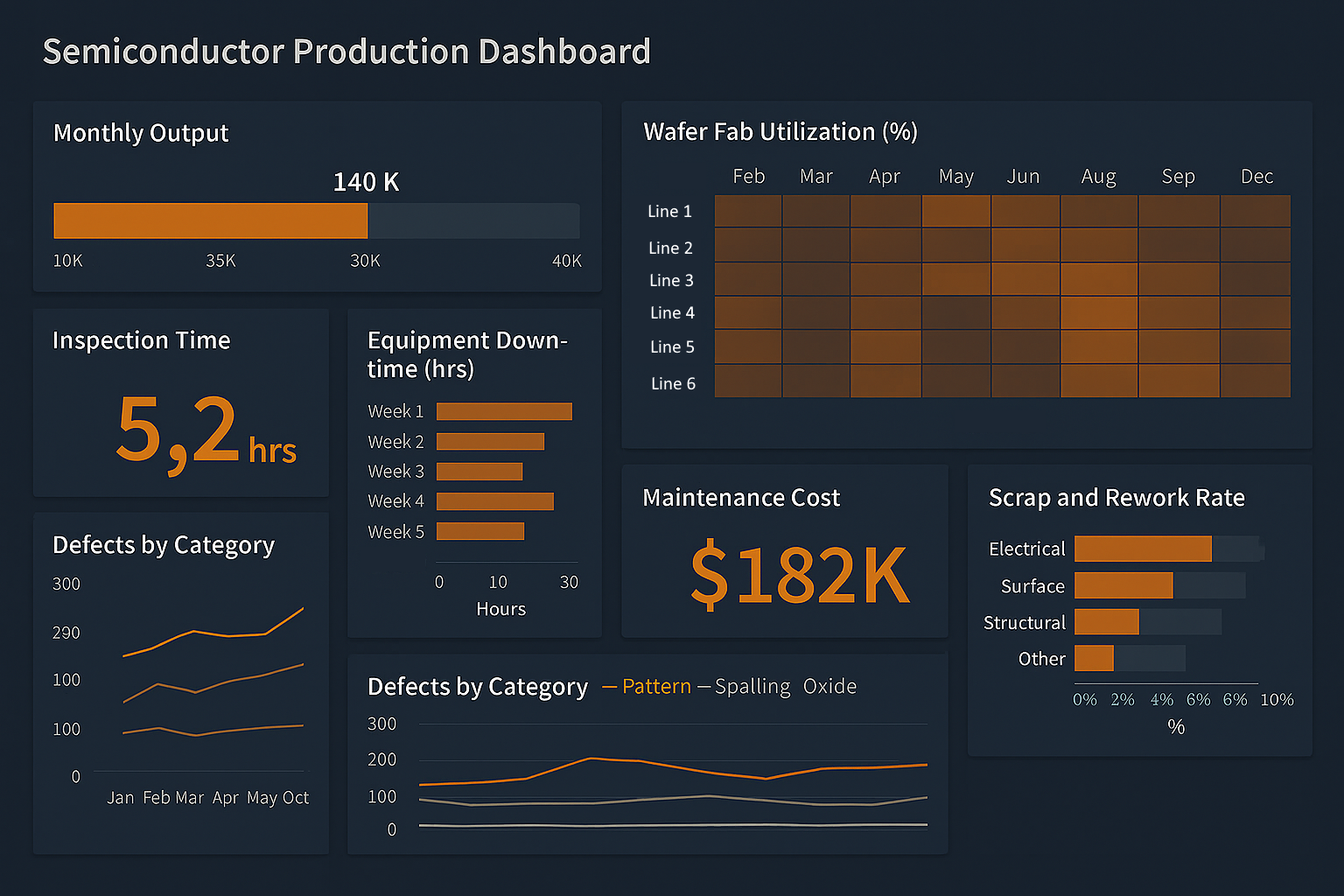
Task: Click the Hours axis label
Action: (x=500, y=608)
